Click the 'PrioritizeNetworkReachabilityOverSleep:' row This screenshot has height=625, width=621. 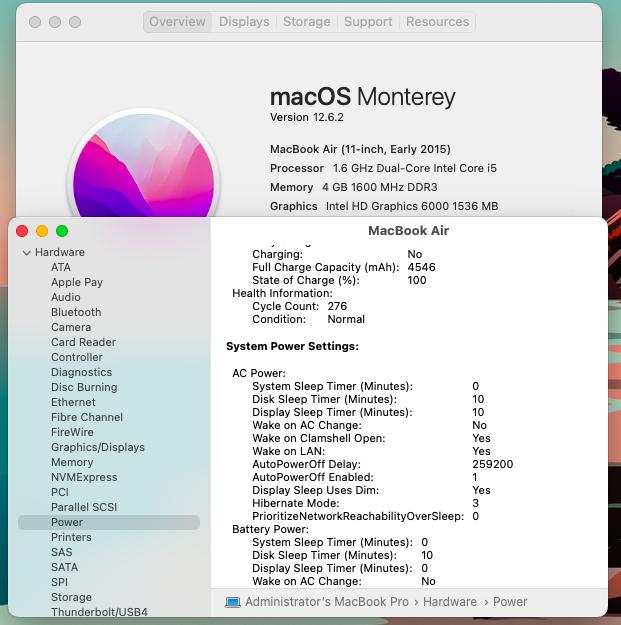pyautogui.click(x=366, y=517)
